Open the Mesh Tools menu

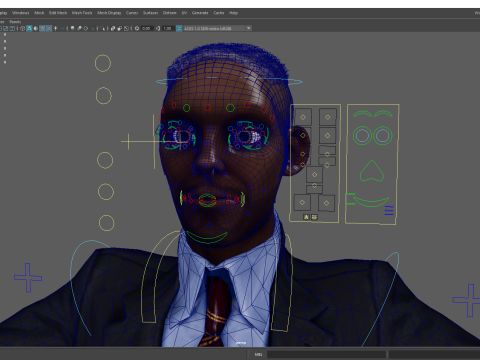(x=82, y=13)
